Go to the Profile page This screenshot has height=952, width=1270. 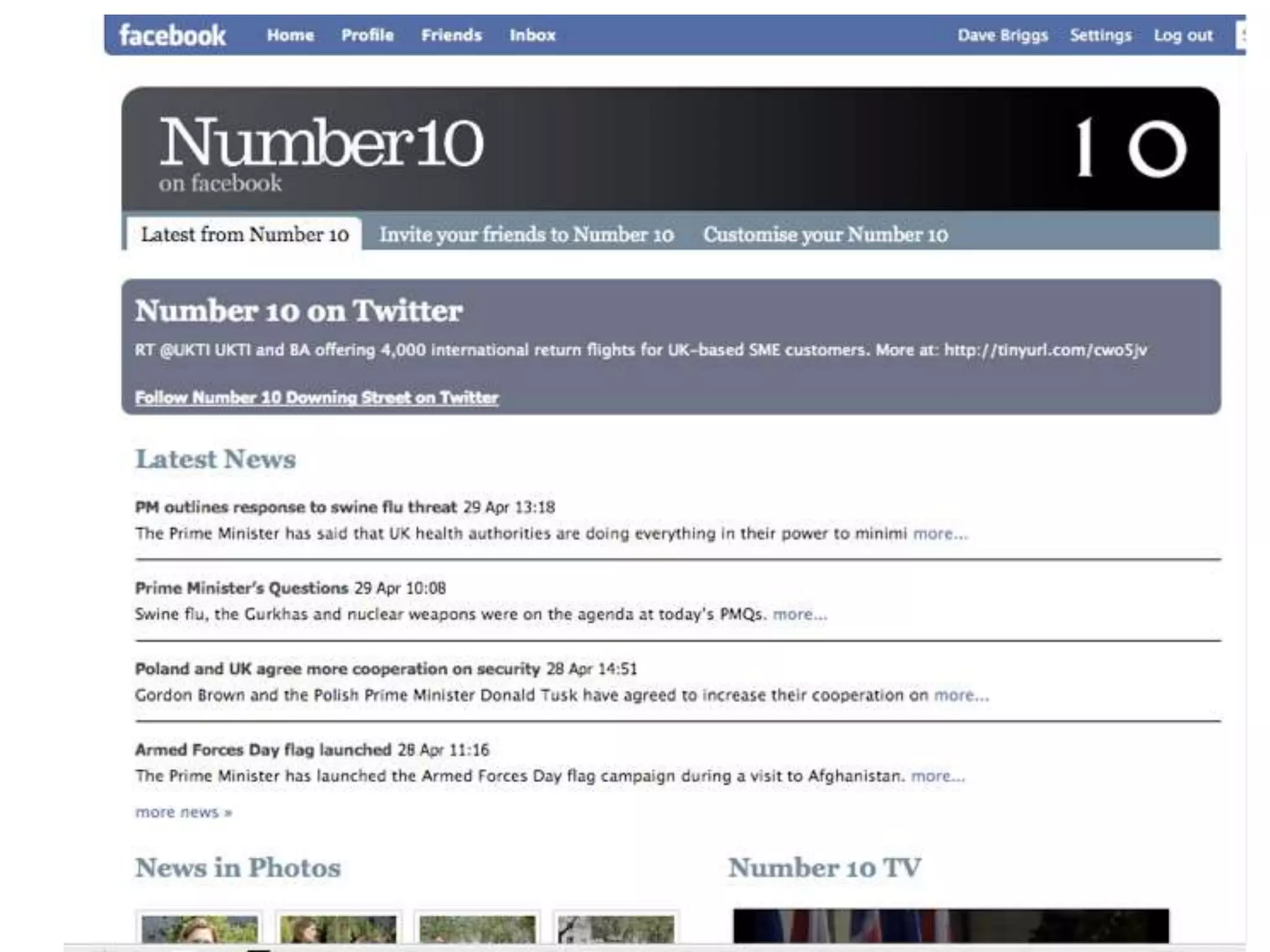click(367, 35)
